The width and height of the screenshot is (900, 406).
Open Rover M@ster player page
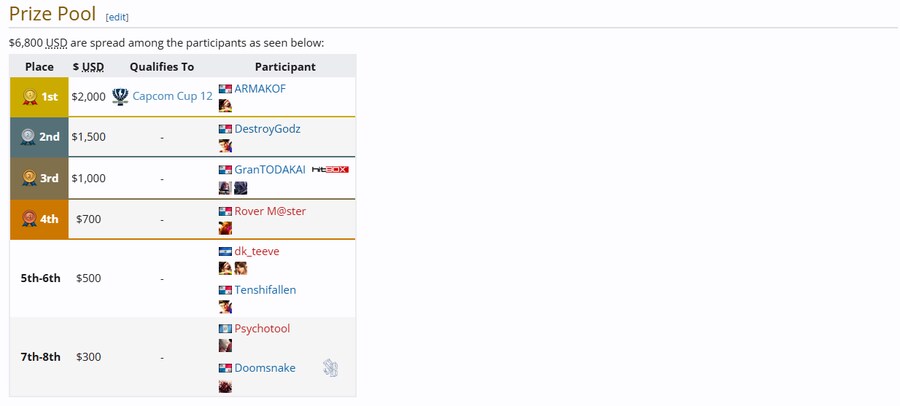coord(270,211)
